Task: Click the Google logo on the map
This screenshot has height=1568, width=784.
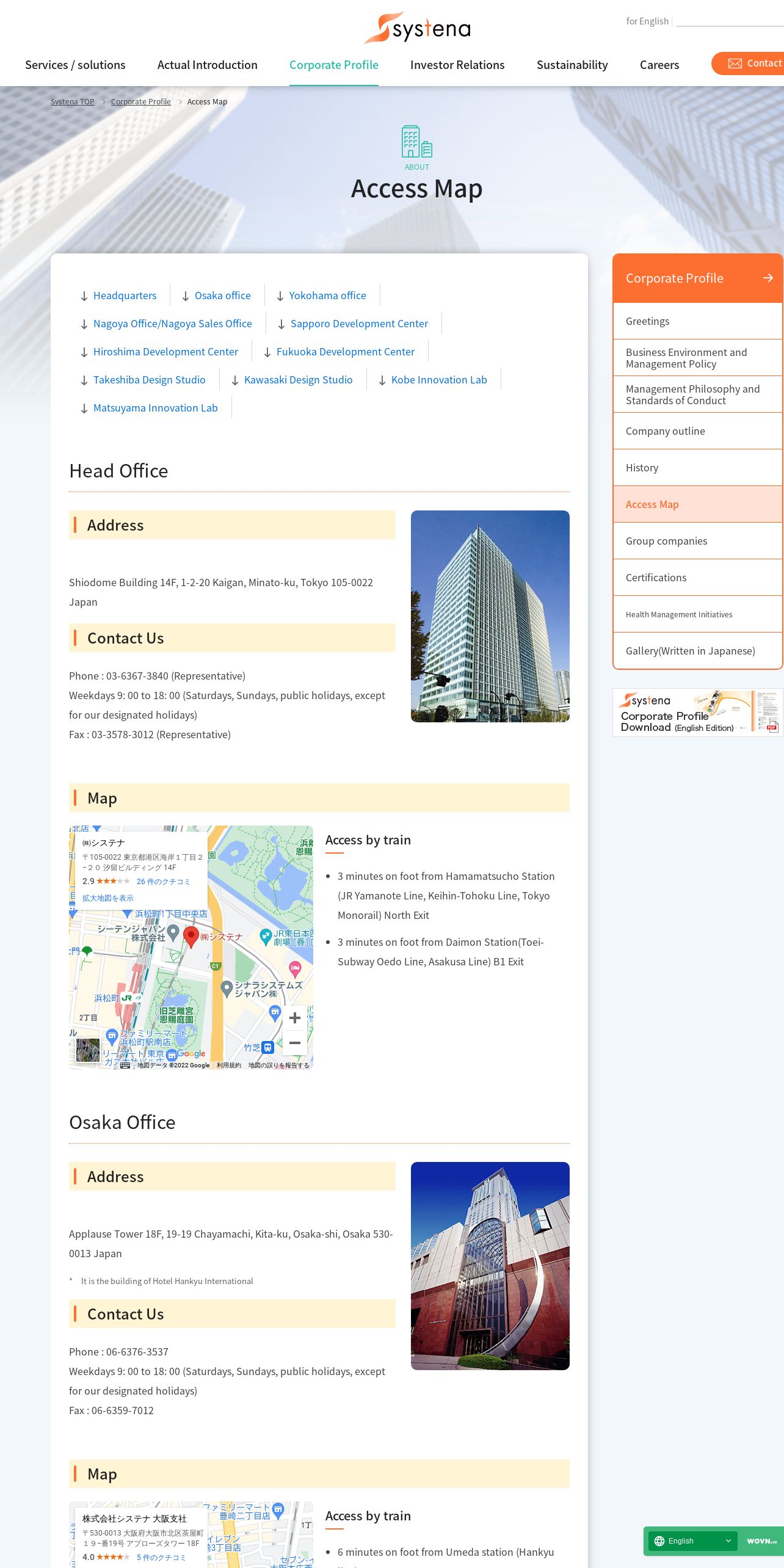Action: [191, 1053]
